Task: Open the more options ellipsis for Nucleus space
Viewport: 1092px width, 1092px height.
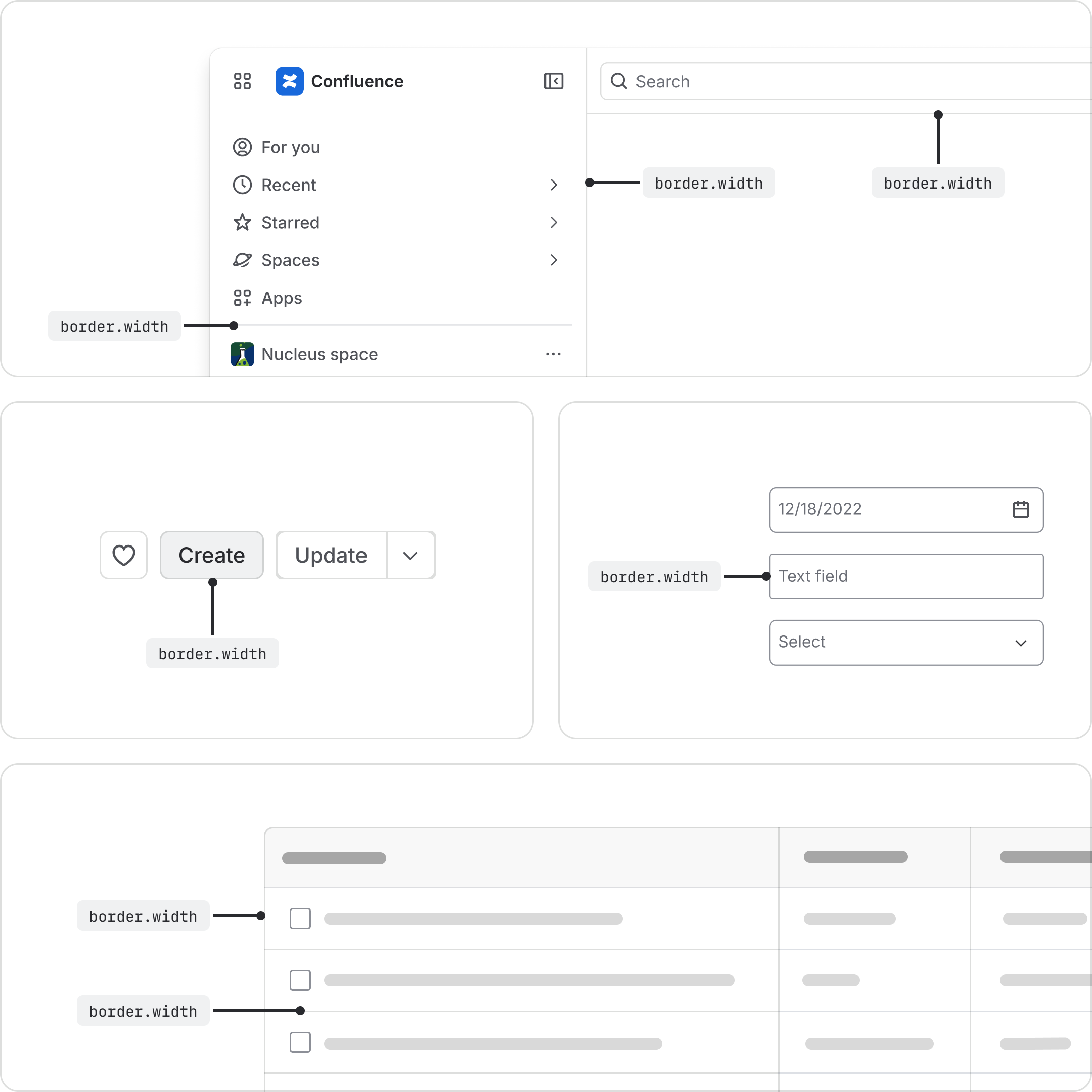Action: point(554,354)
